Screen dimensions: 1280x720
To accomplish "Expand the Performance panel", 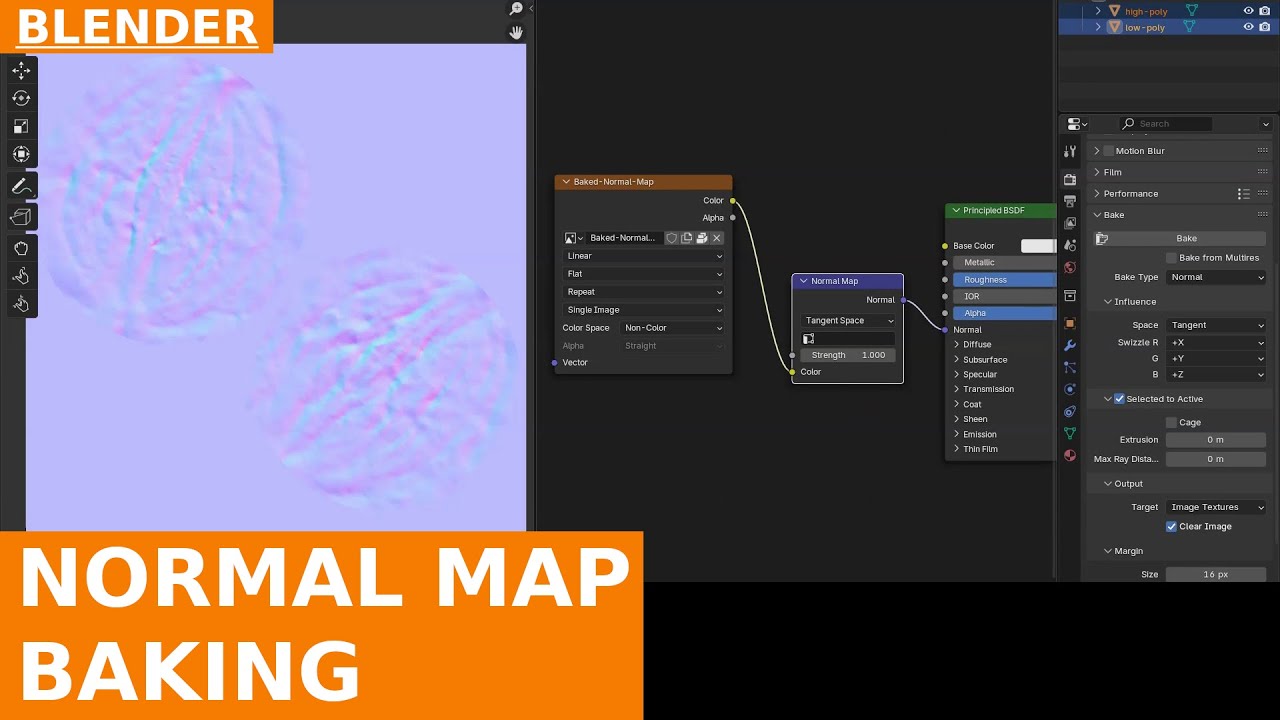I will pos(1097,194).
